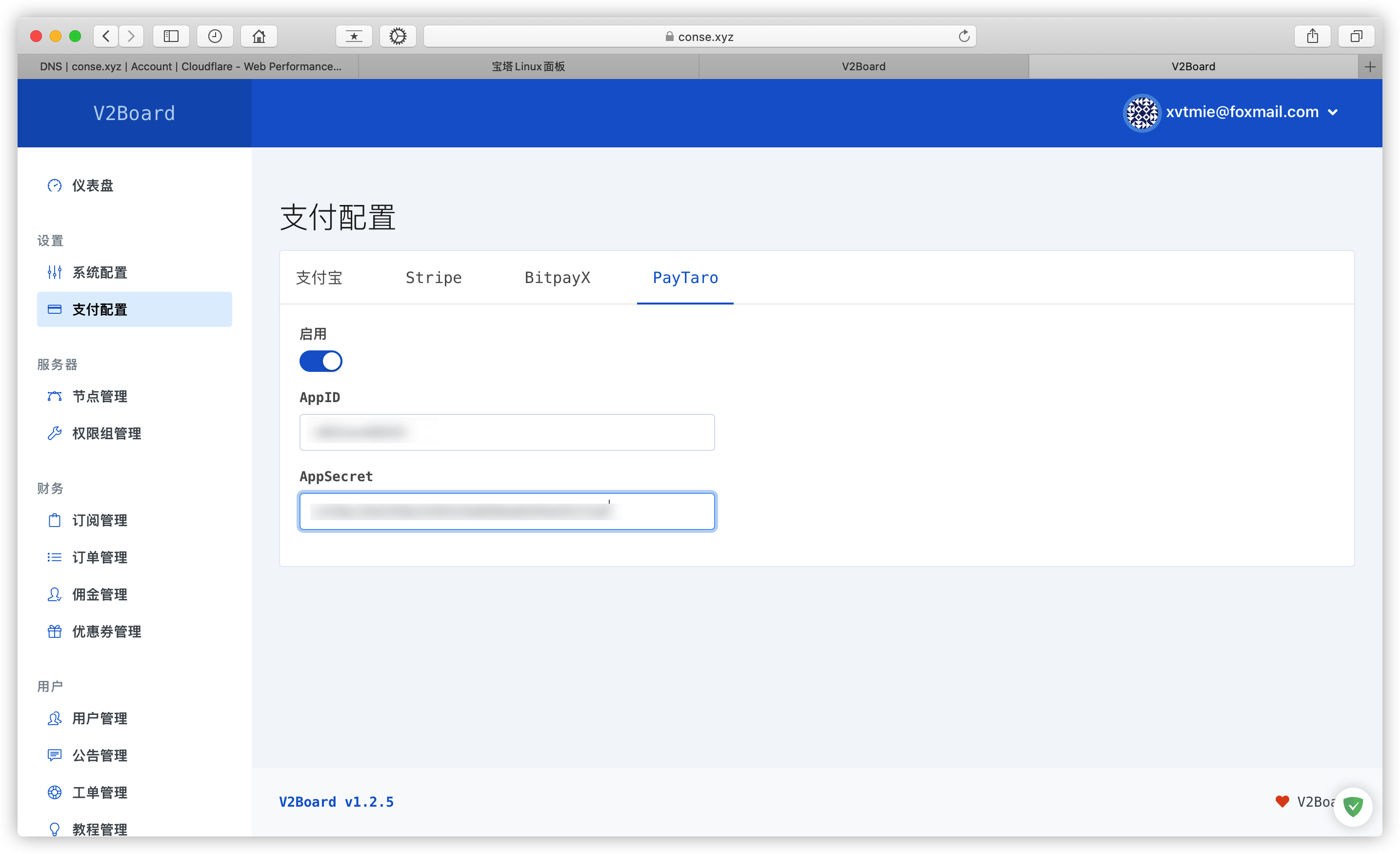Click the V2Board v1.2.5 footer link

pos(337,802)
